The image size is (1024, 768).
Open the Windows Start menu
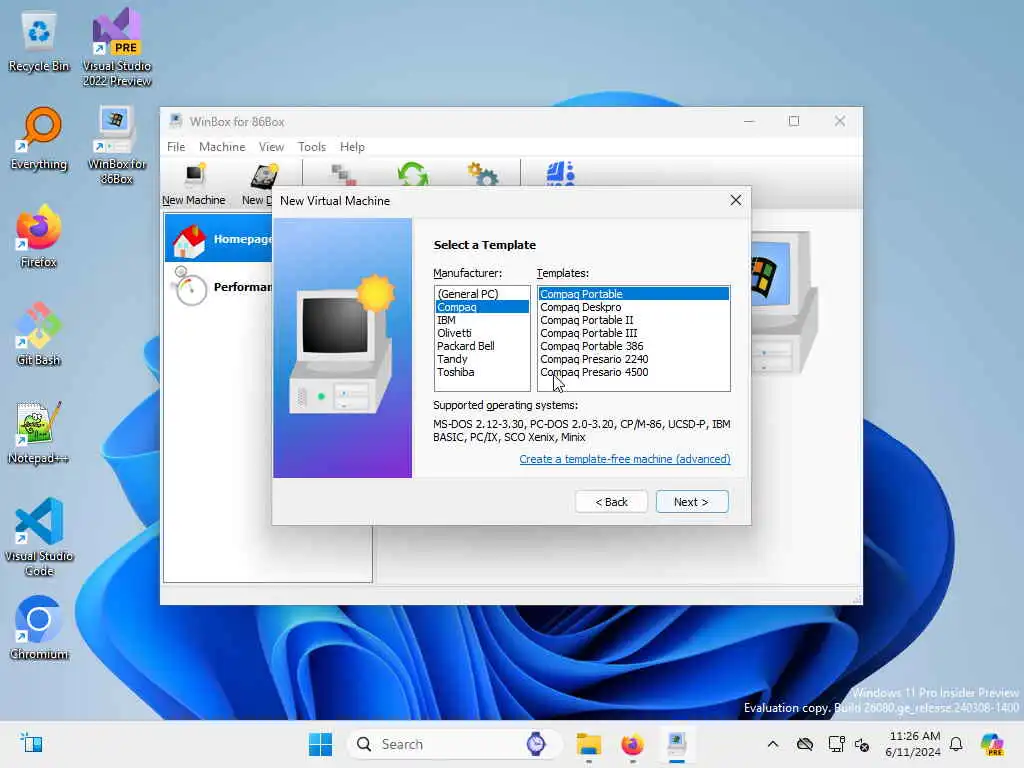click(x=320, y=744)
